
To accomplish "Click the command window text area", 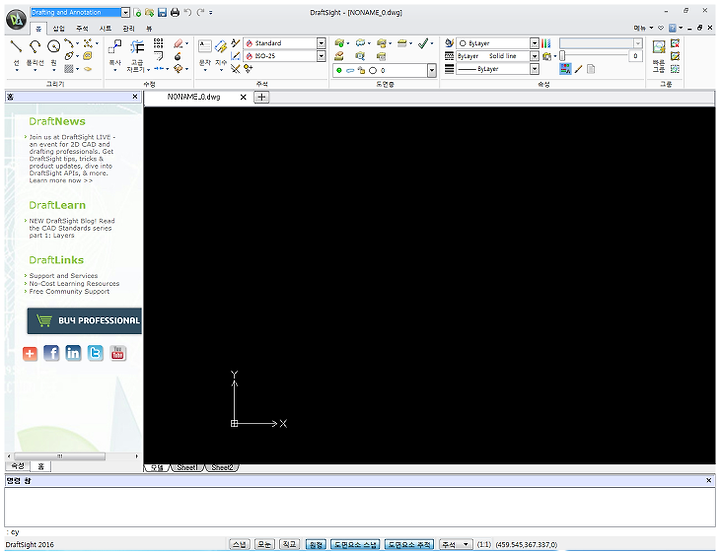I will pos(360,507).
